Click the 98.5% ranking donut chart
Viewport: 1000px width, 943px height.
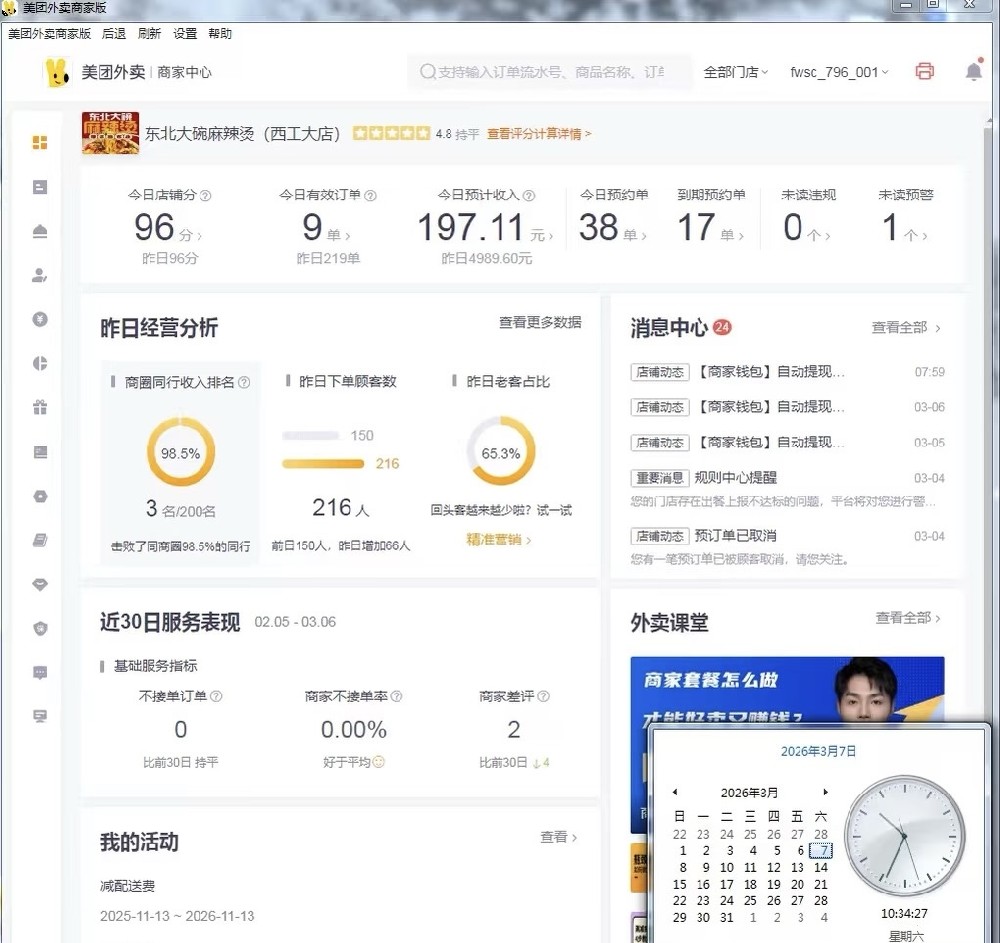[180, 452]
